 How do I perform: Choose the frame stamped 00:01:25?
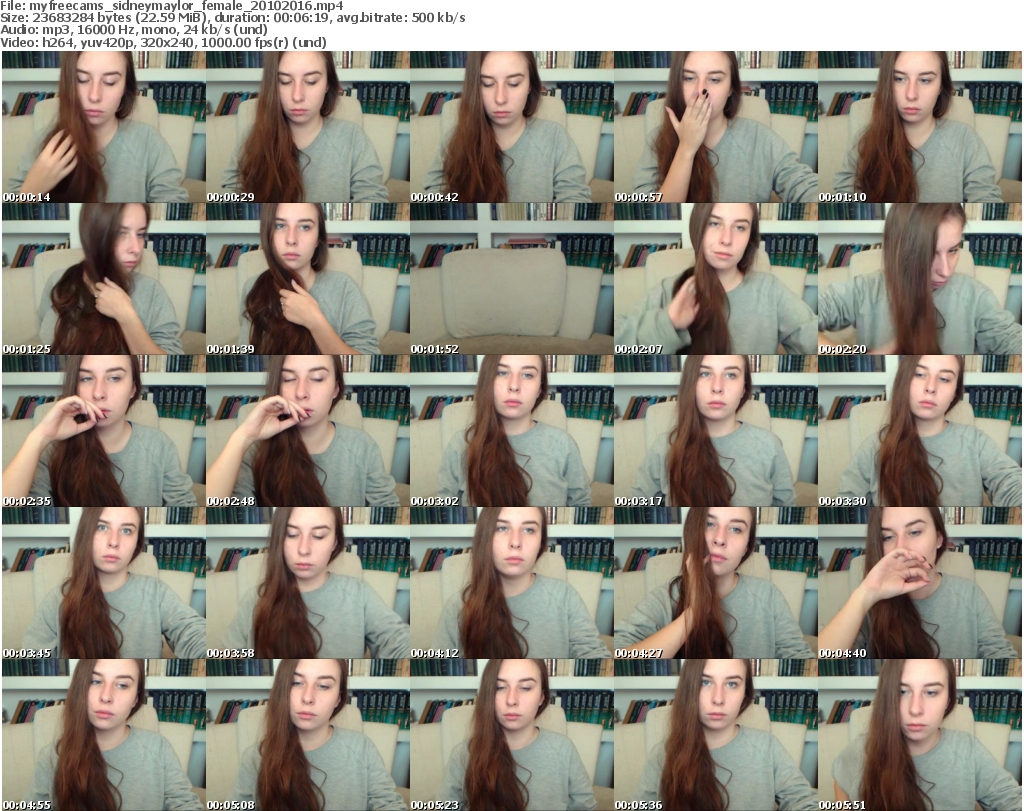[104, 279]
